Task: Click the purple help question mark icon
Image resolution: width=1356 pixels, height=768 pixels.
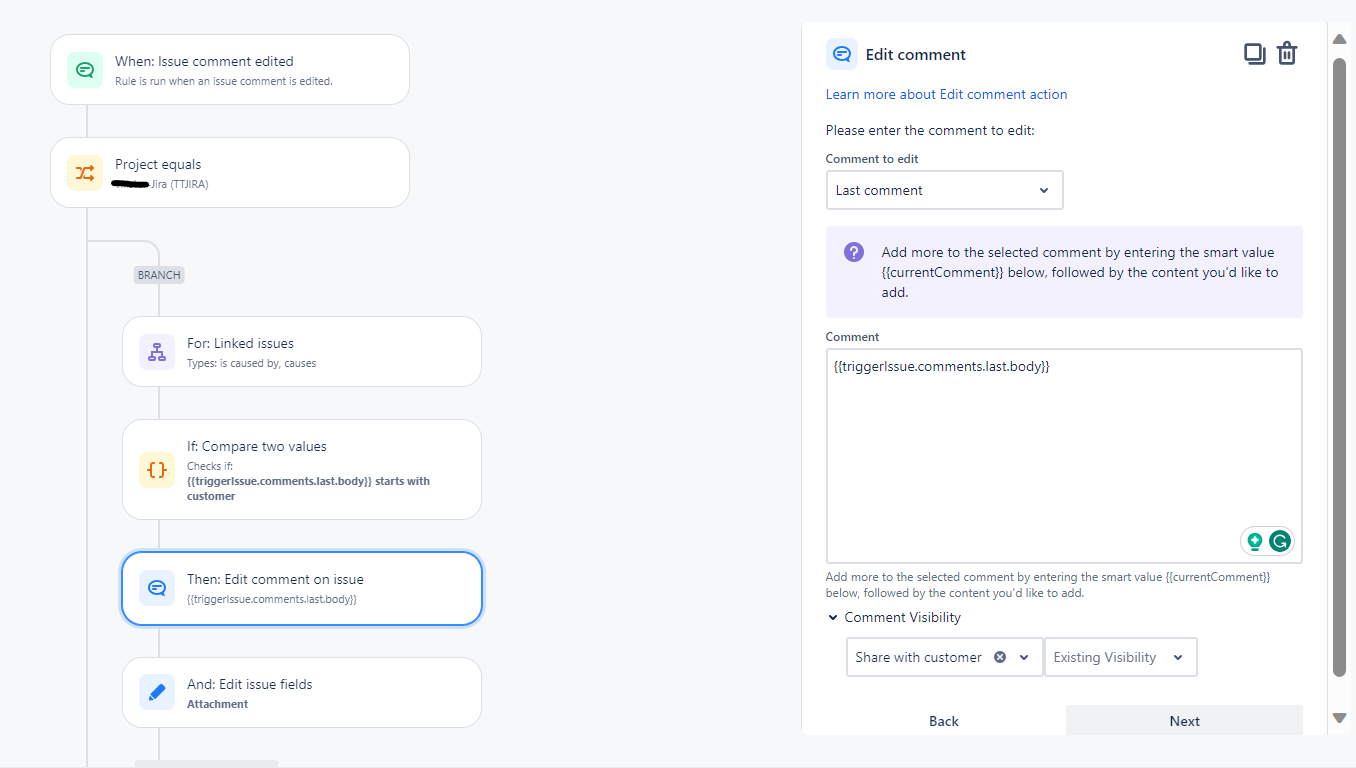Action: coord(854,252)
